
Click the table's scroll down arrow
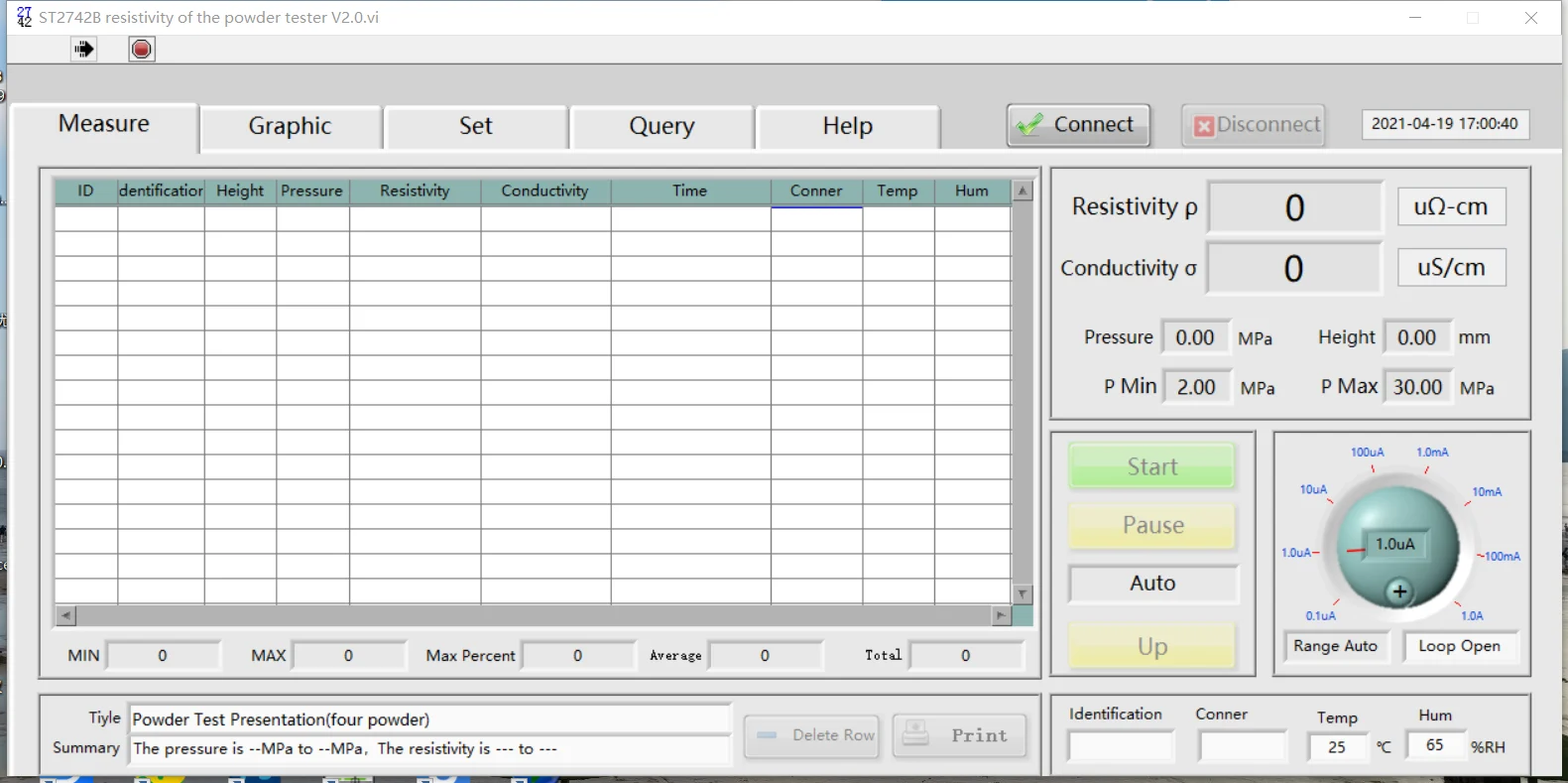coord(1023,594)
